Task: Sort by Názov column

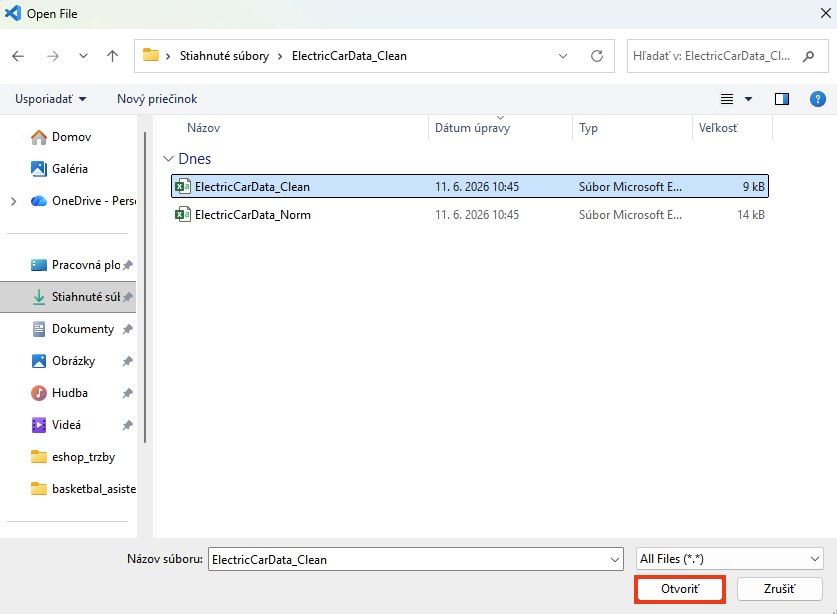Action: tap(203, 128)
